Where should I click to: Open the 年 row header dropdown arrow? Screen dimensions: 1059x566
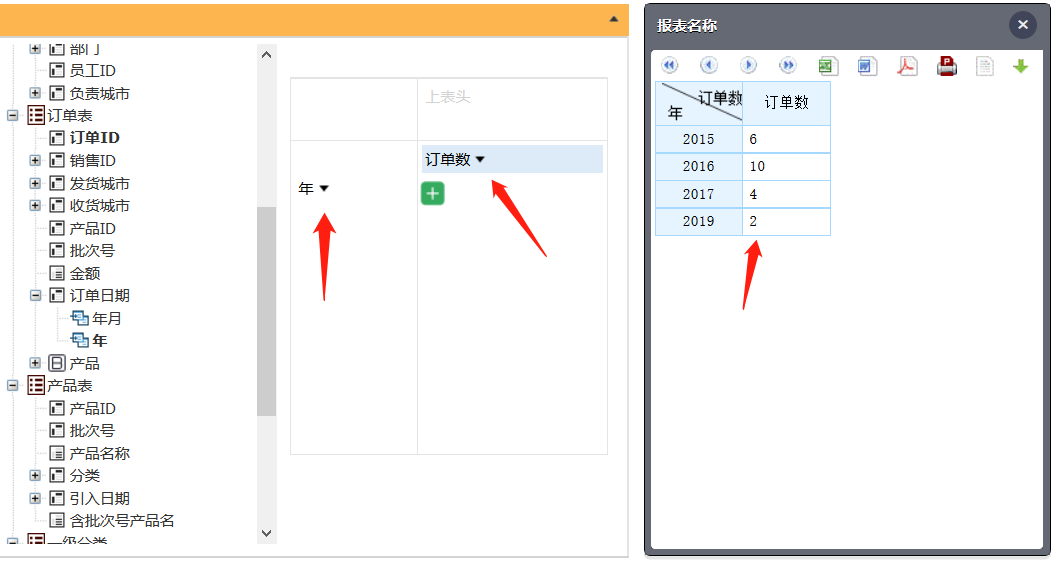(324, 188)
